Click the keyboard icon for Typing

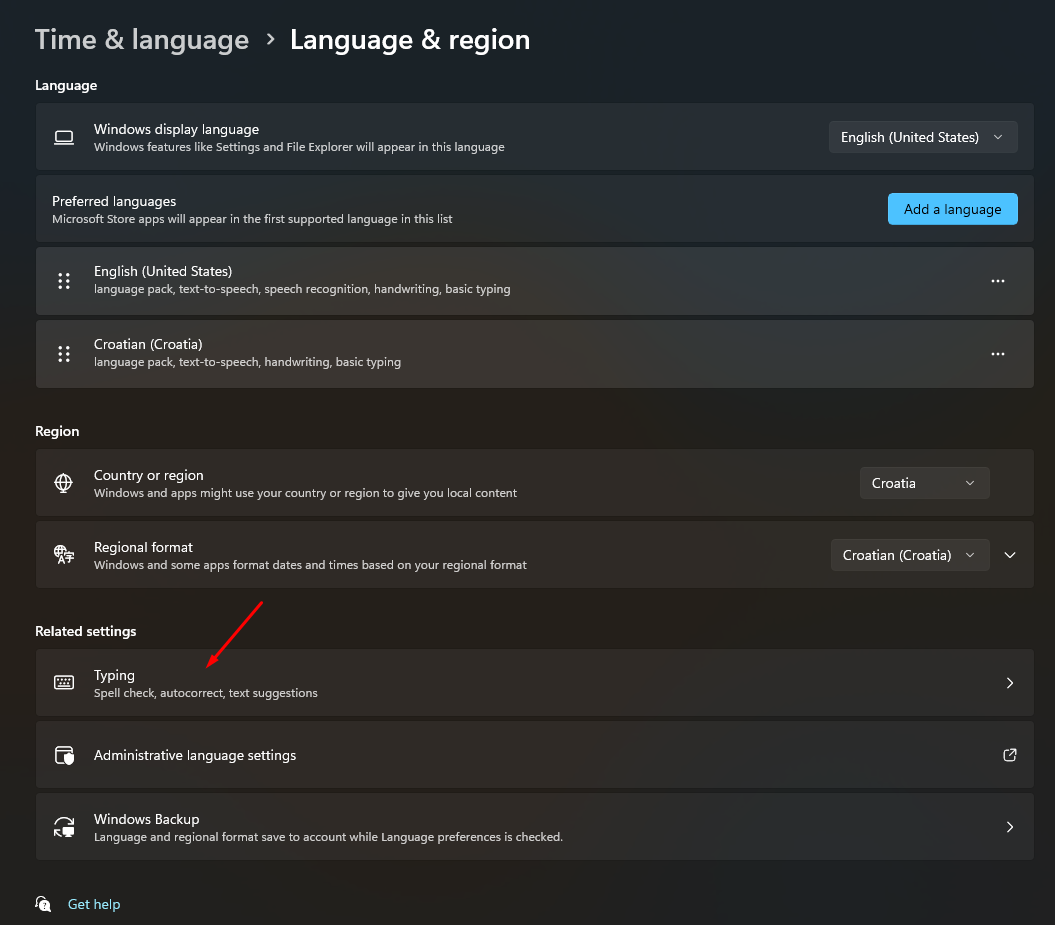[x=64, y=683]
